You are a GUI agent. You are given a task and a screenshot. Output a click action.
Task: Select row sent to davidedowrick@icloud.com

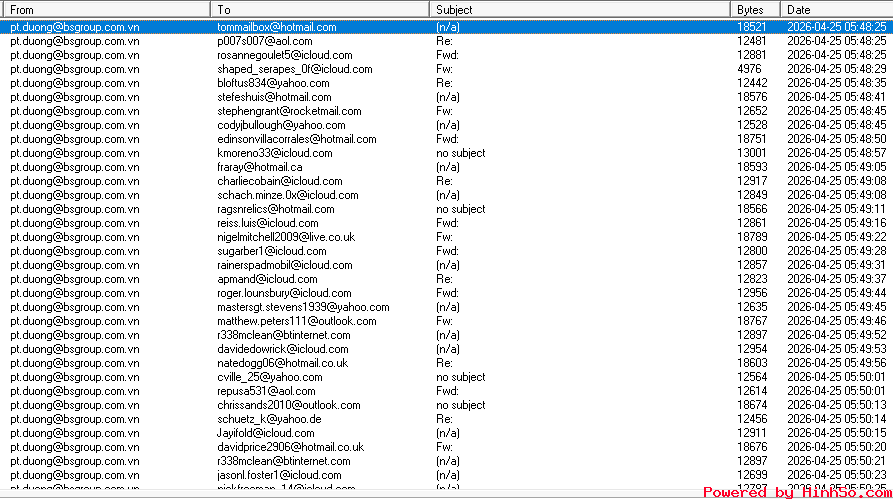446,349
